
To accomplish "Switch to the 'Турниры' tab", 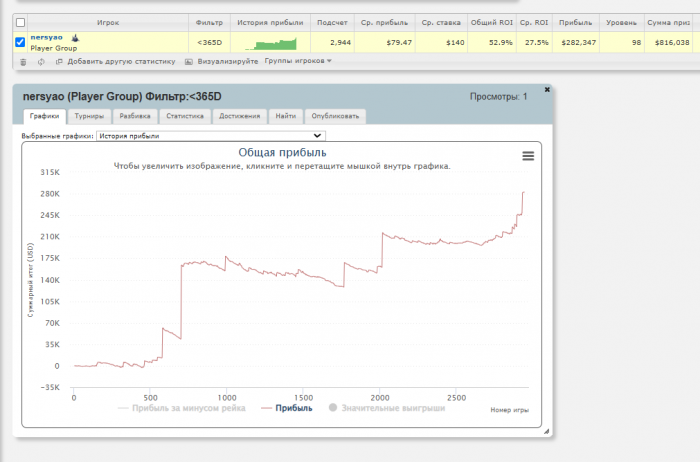I will 89,116.
